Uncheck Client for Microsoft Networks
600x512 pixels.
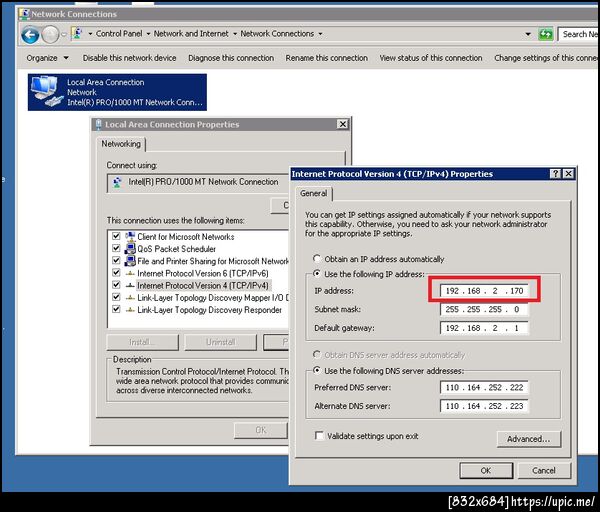pyautogui.click(x=116, y=236)
